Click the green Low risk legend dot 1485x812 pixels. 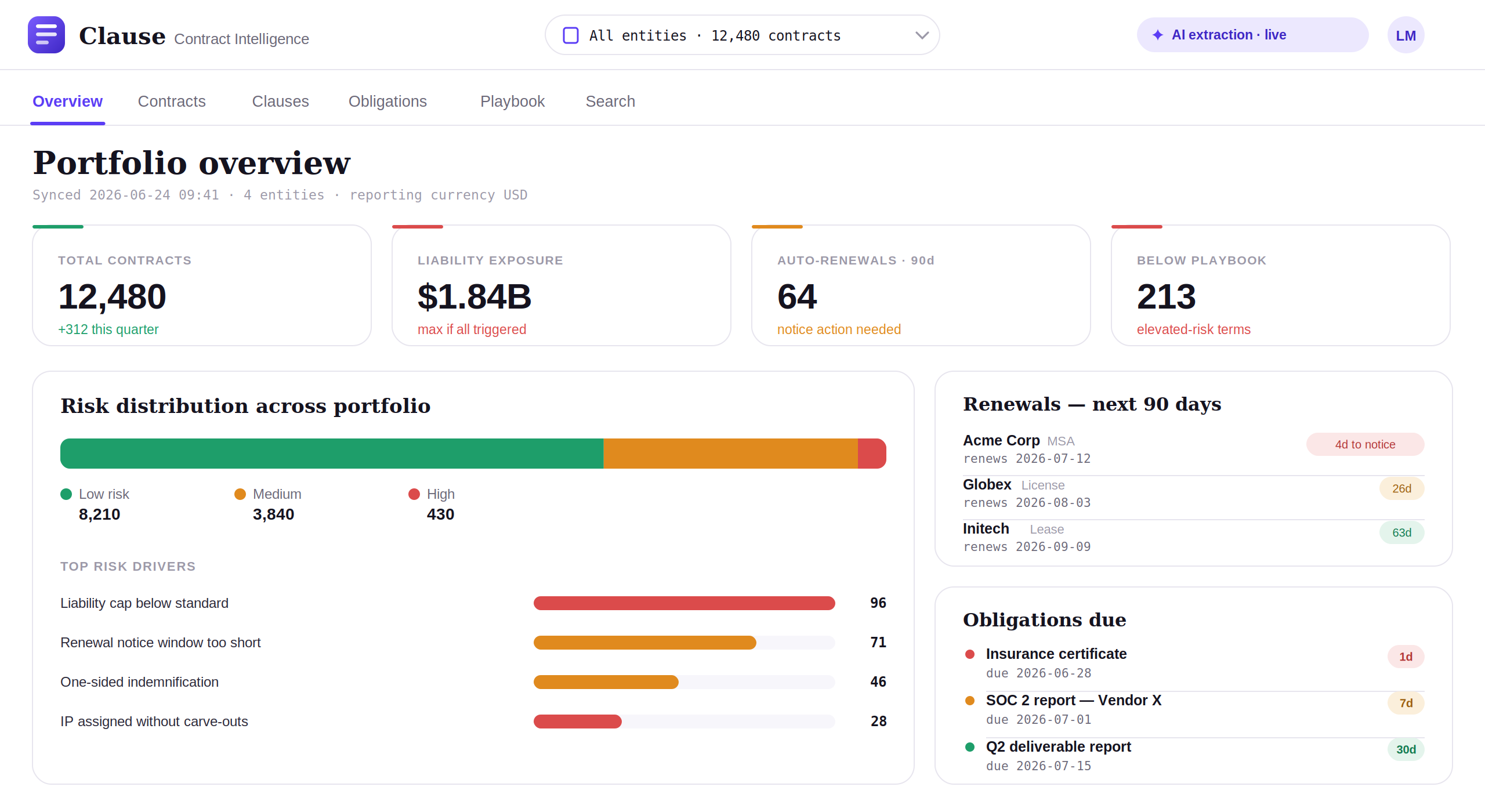click(66, 494)
